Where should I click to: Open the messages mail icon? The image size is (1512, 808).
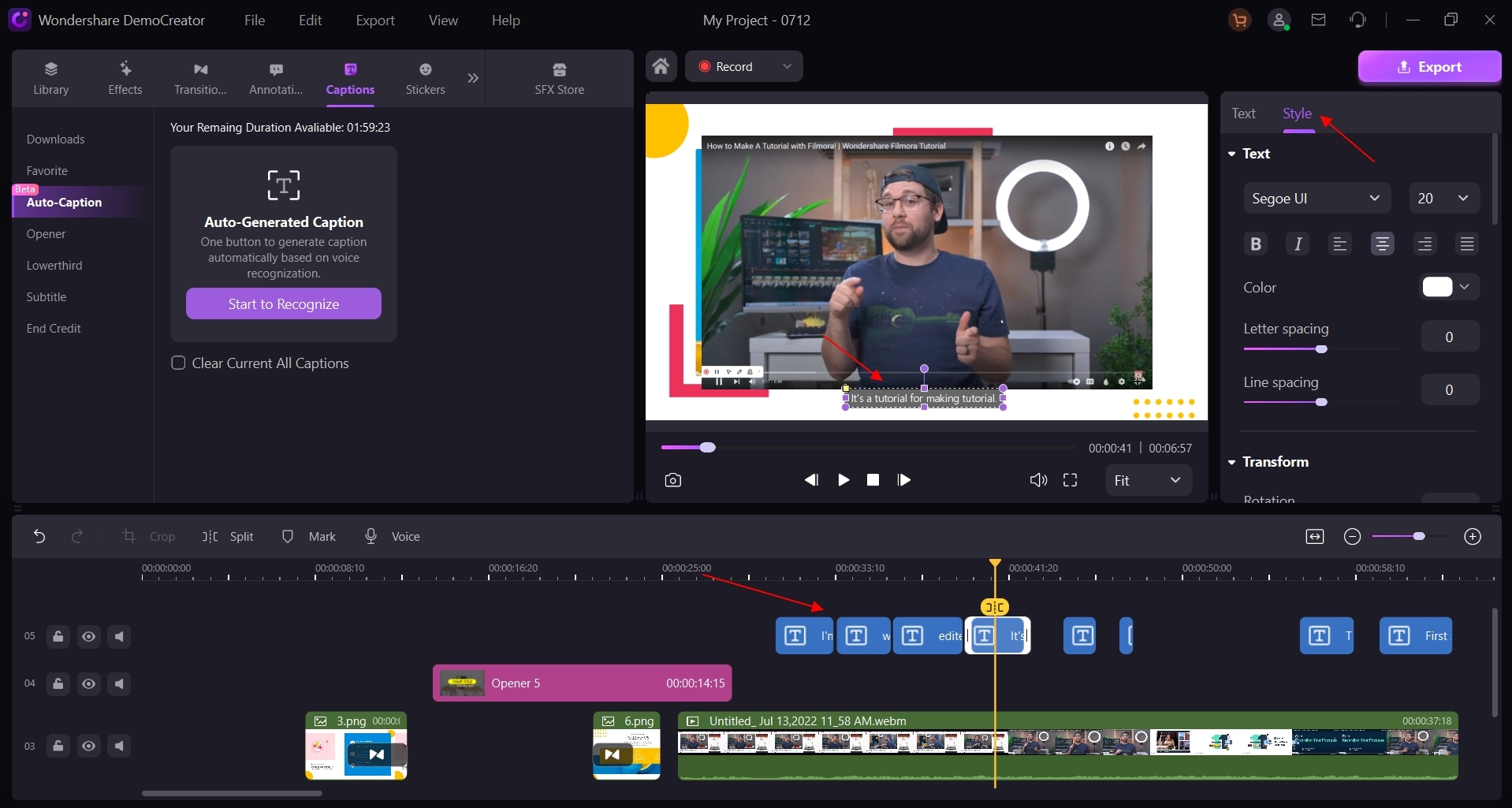(1318, 20)
